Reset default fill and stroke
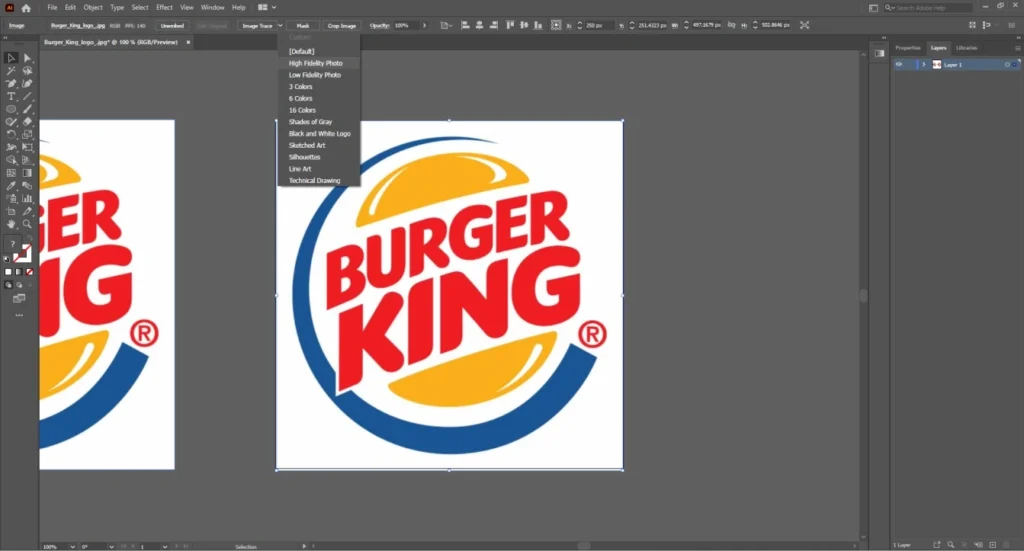This screenshot has height=551, width=1024. 7,259
